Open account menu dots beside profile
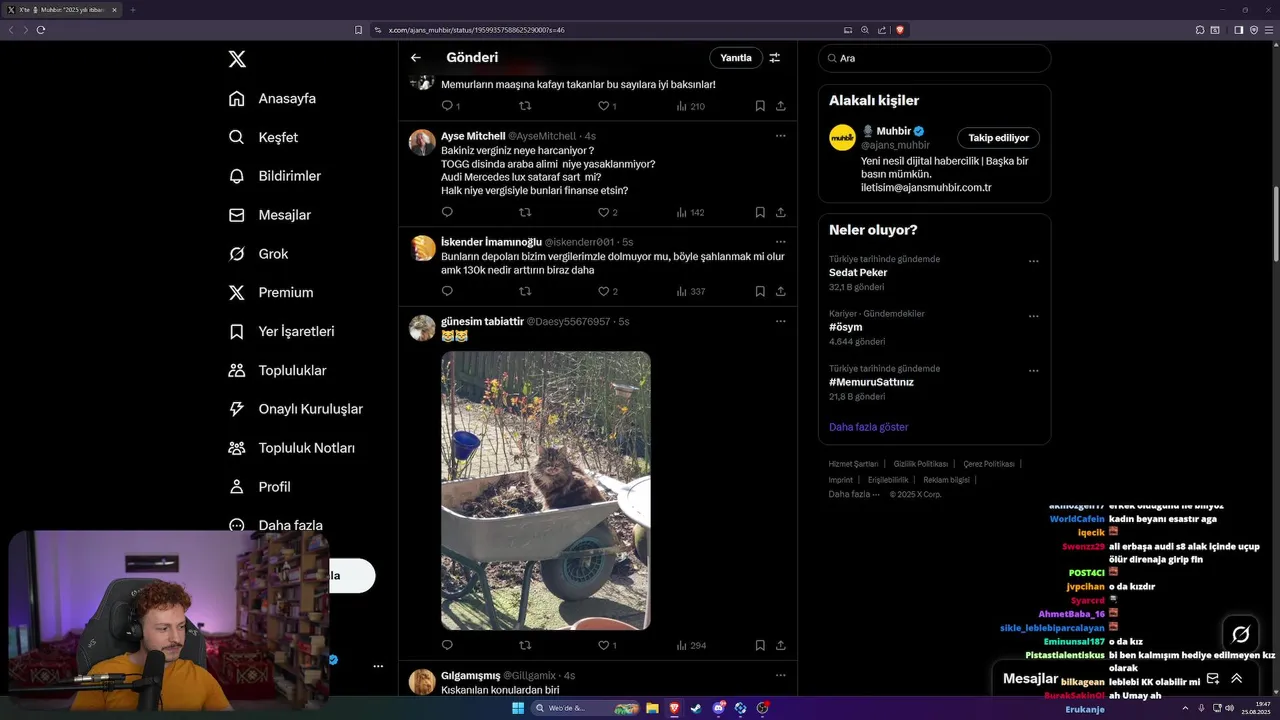 point(378,666)
